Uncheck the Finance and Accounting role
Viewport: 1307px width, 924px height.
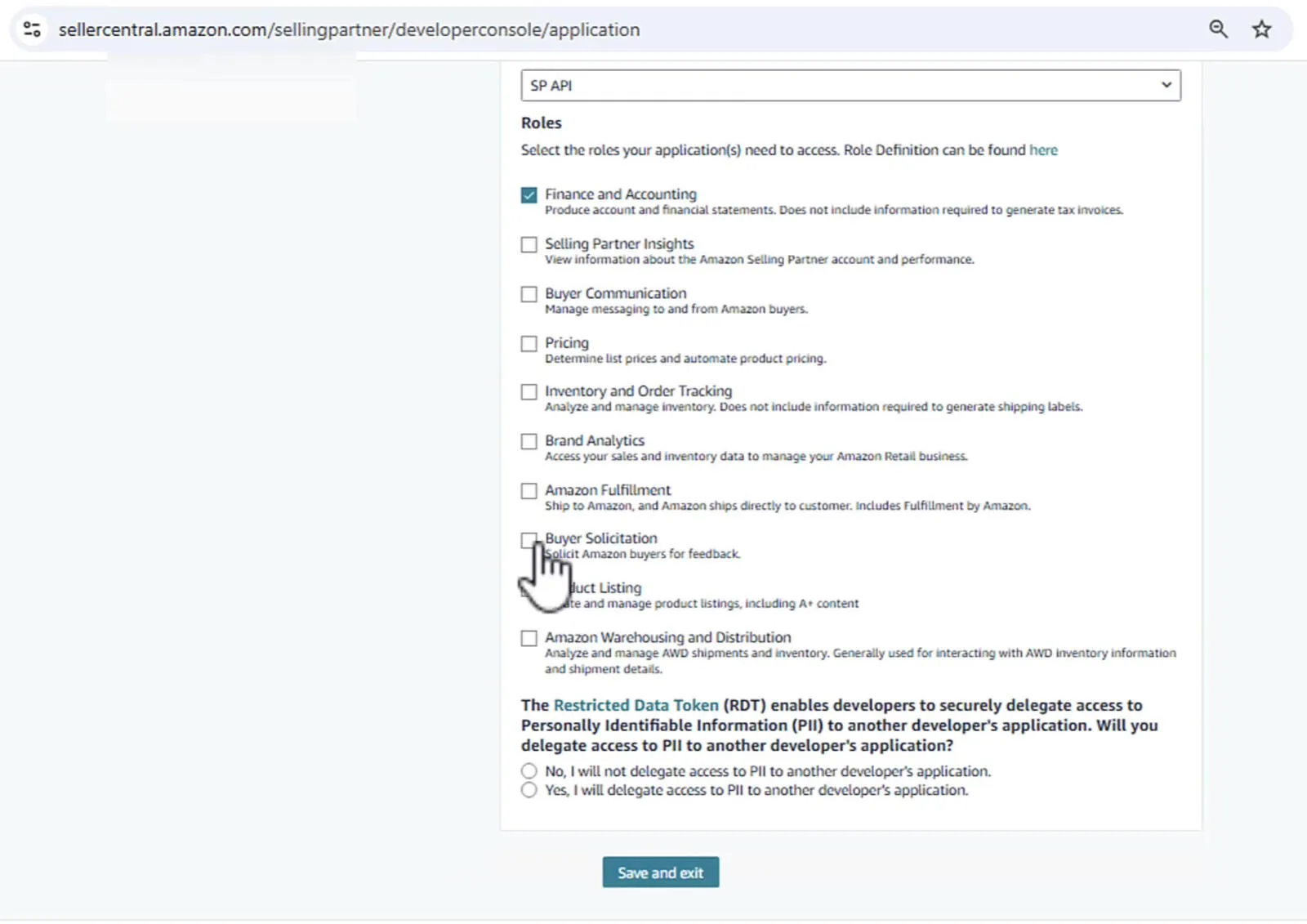click(x=529, y=194)
